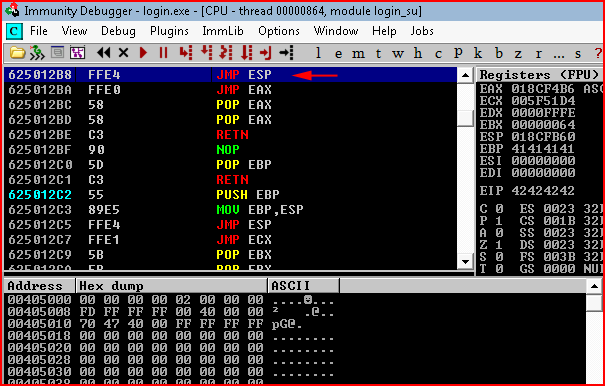Run program with the red play icon
This screenshot has width=605, height=386.
144,52
